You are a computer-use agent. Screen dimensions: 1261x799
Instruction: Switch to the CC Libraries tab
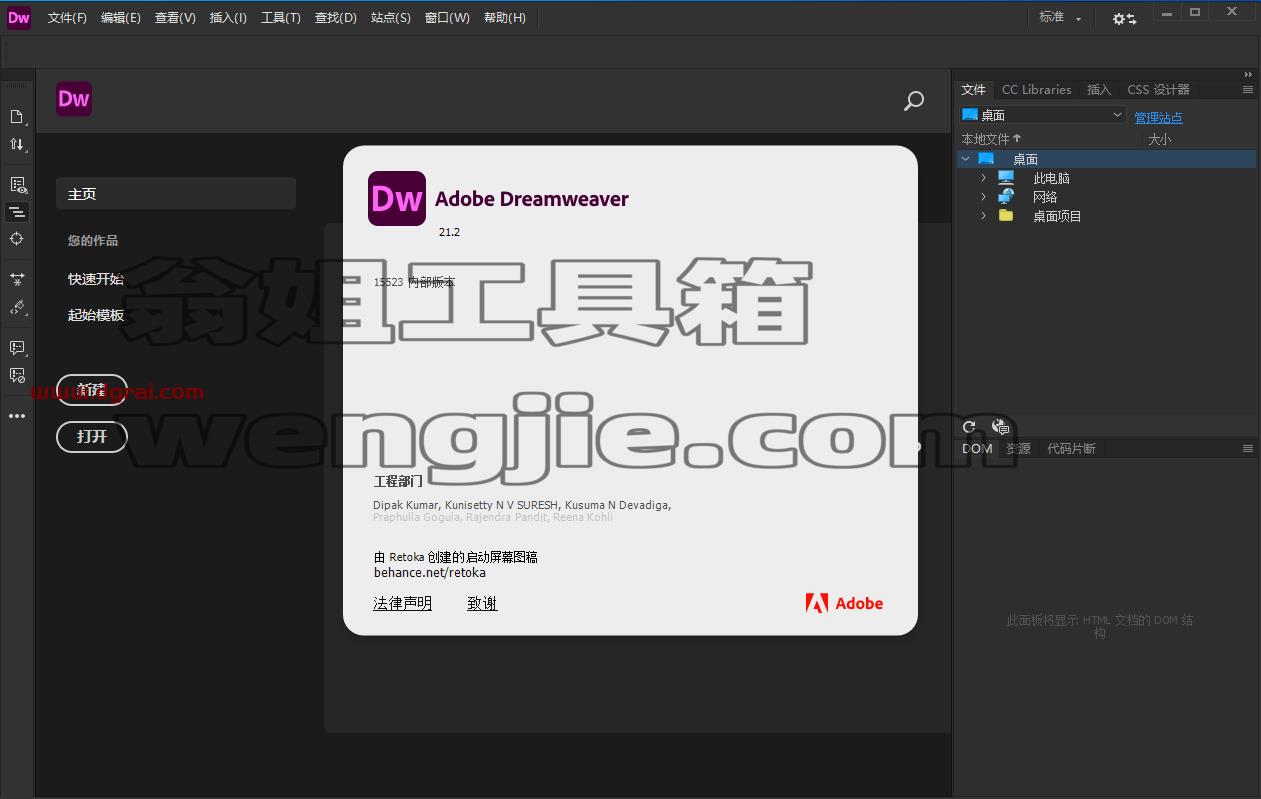pos(1036,90)
